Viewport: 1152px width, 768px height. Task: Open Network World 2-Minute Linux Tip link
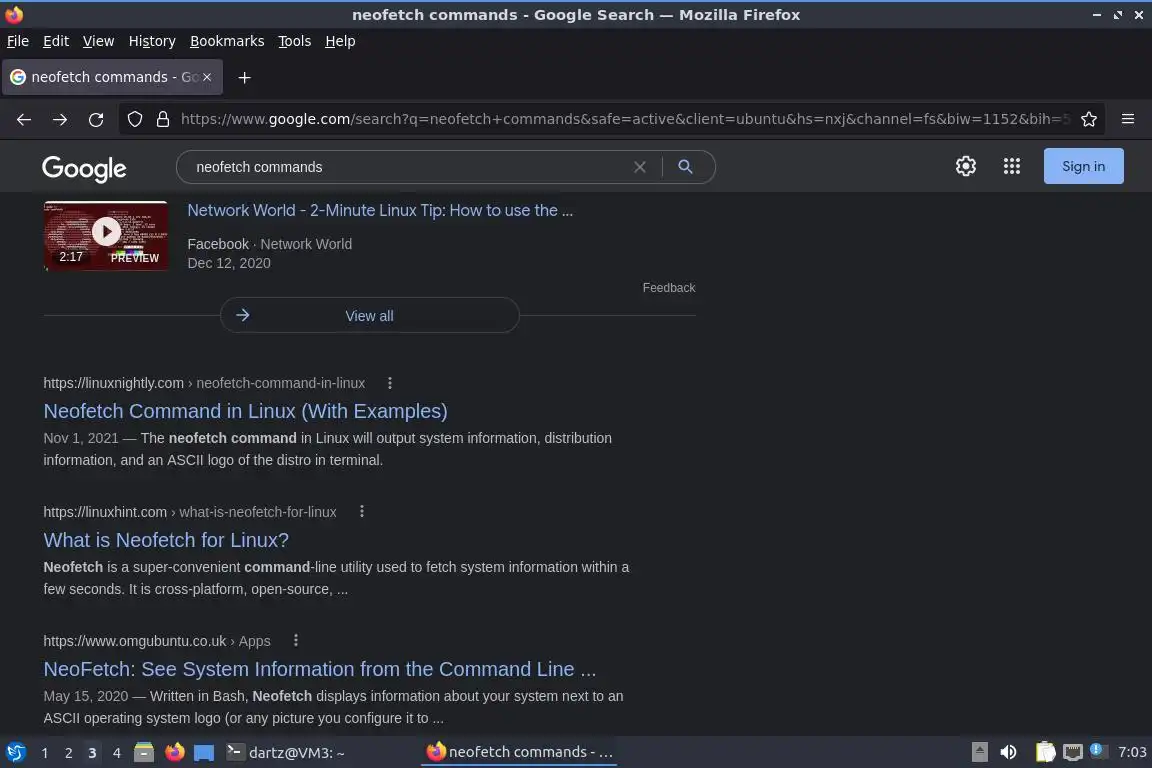(380, 210)
